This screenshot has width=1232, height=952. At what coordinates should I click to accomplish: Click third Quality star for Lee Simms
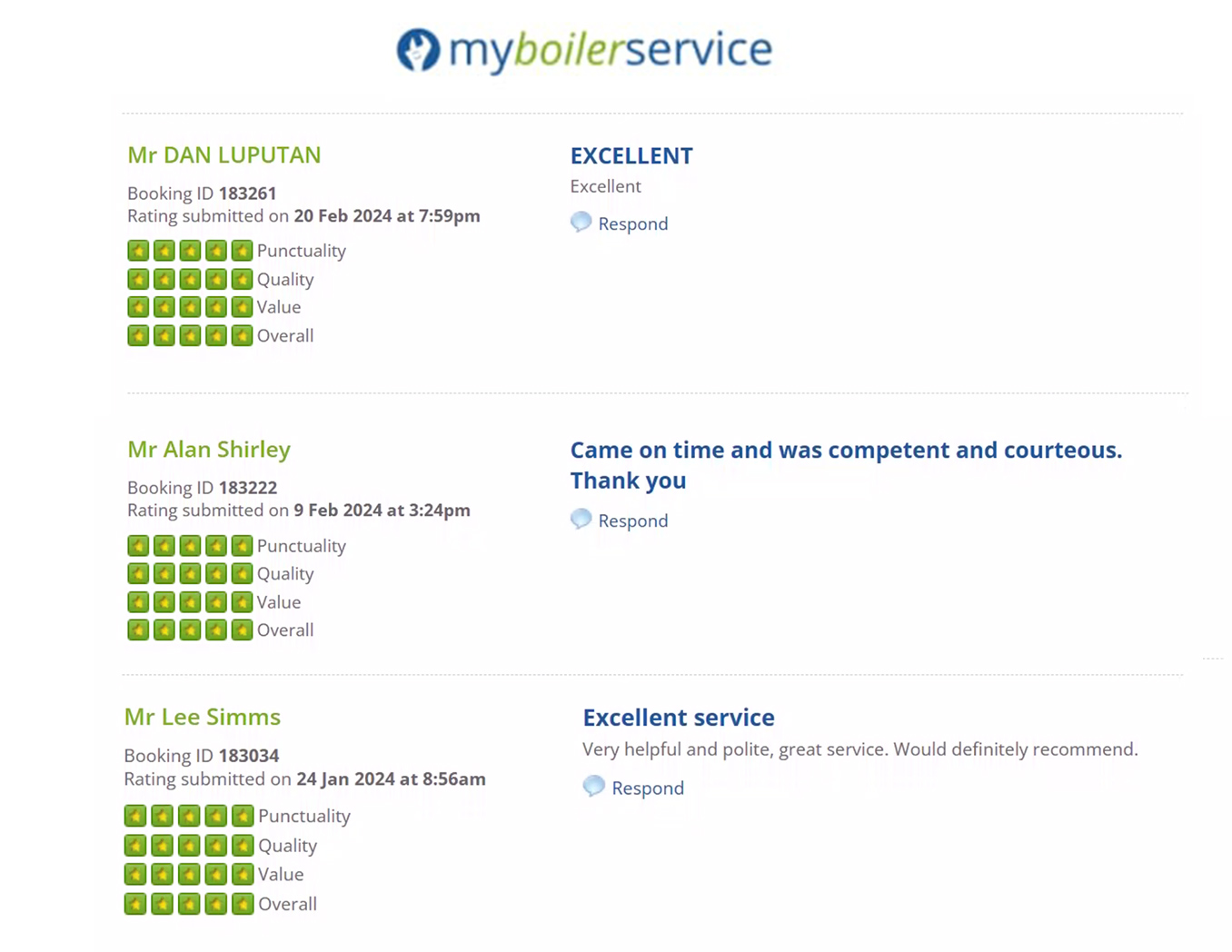pos(189,847)
